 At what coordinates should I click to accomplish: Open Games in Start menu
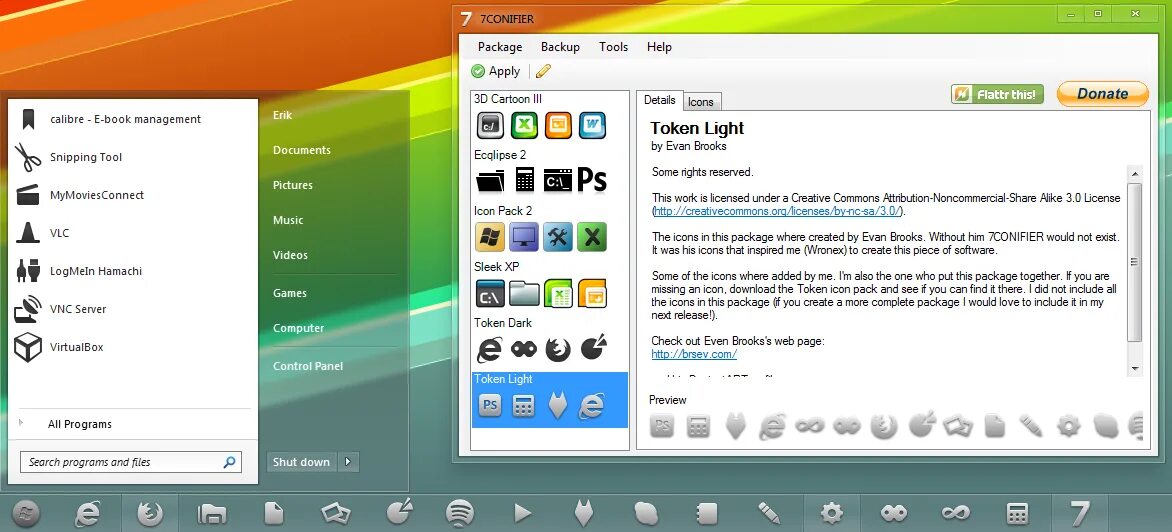290,294
